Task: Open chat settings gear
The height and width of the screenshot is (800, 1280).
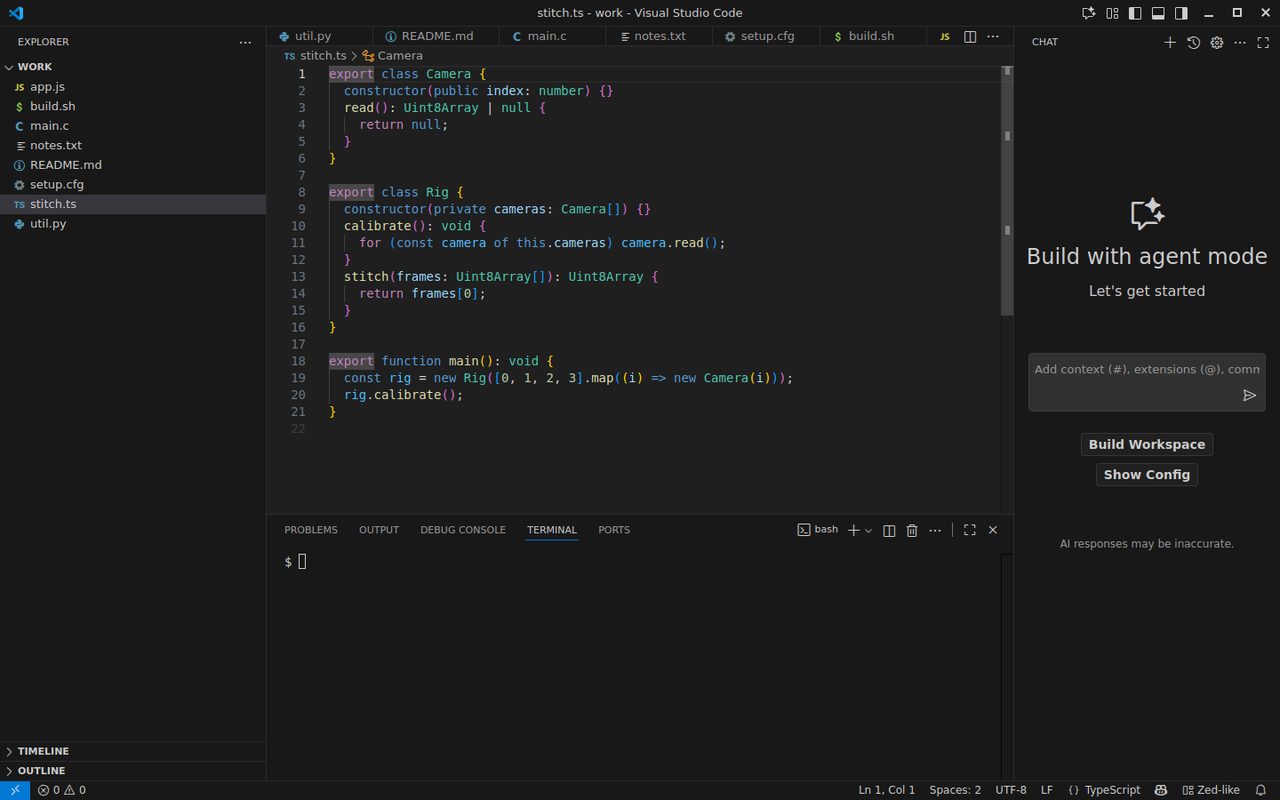Action: 1217,42
